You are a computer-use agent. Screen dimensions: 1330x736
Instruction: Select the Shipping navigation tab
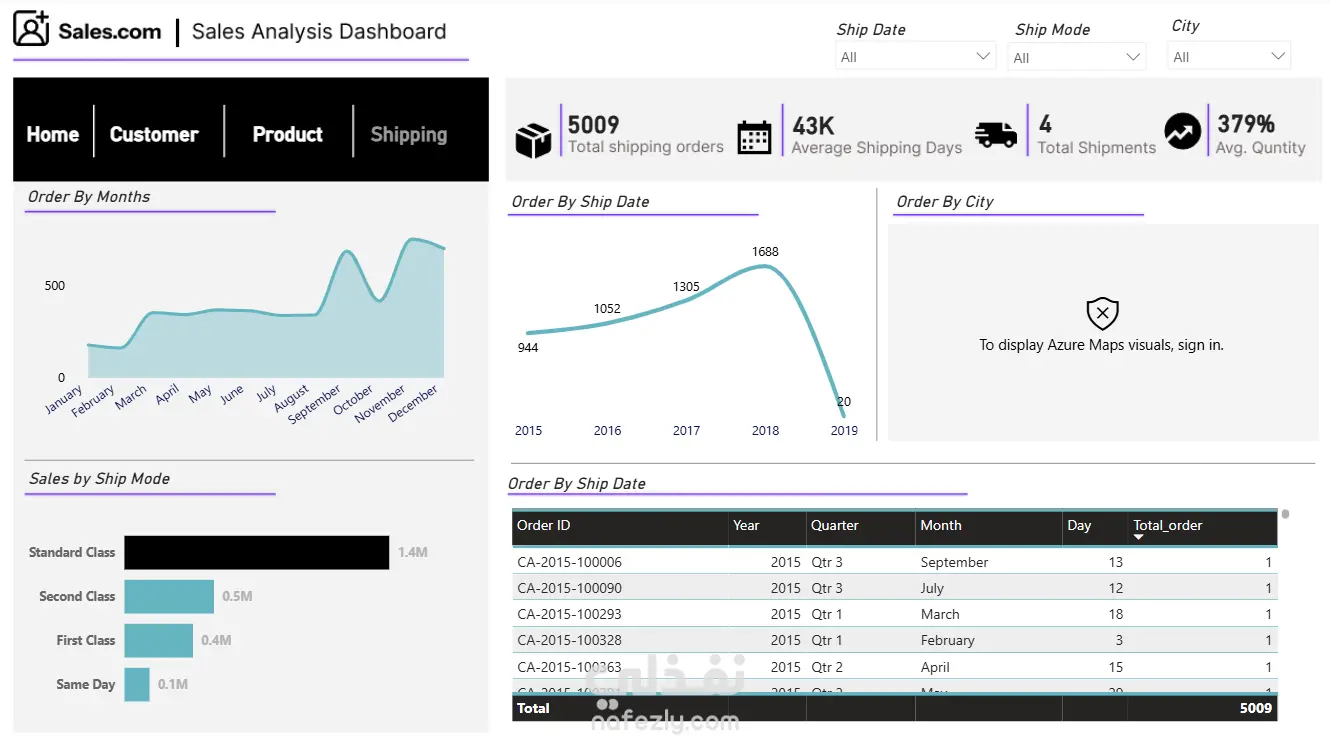(x=409, y=134)
